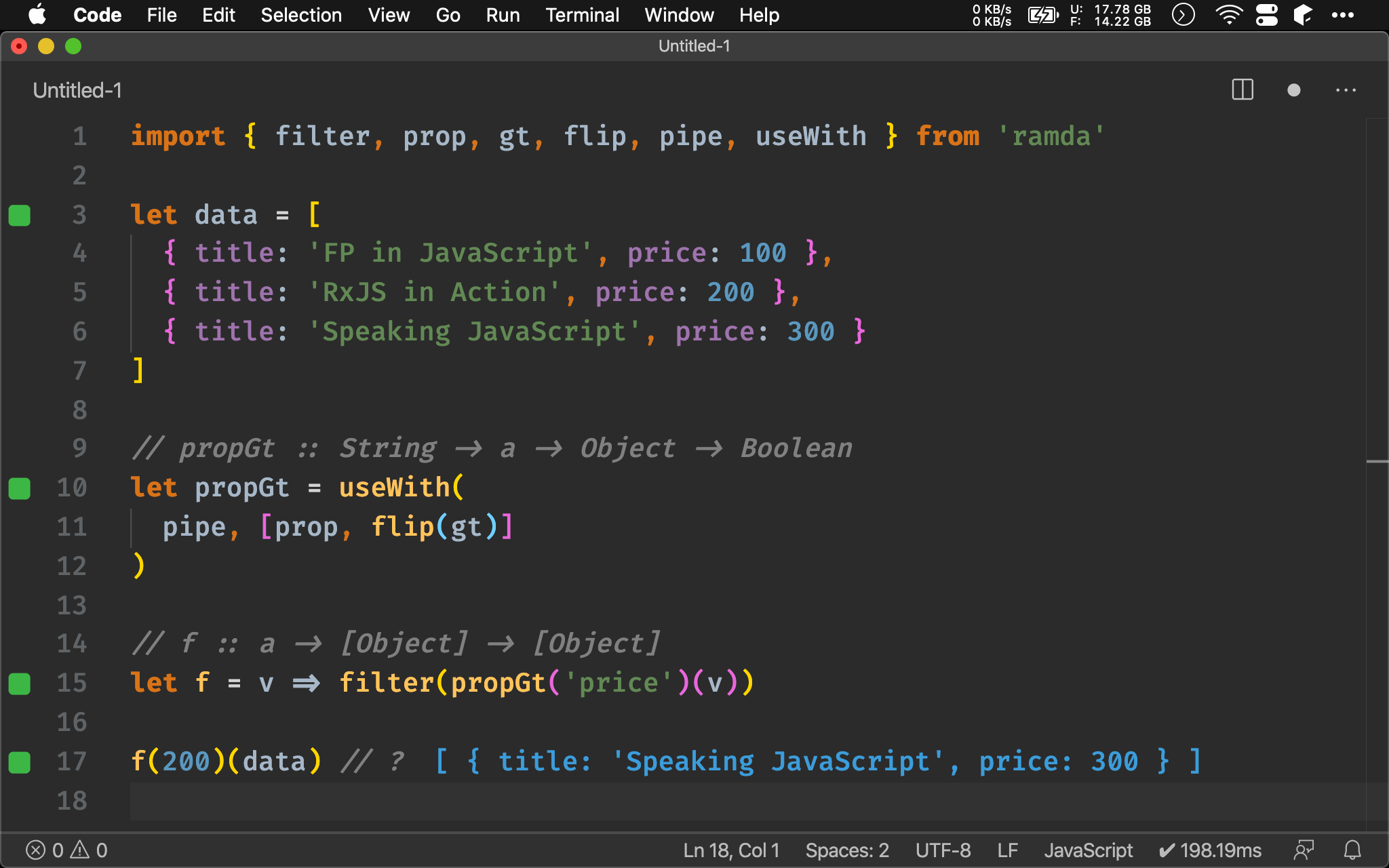Click the memory U/F GB usage indicator
Screen dimensions: 1389x868
click(x=1110, y=15)
